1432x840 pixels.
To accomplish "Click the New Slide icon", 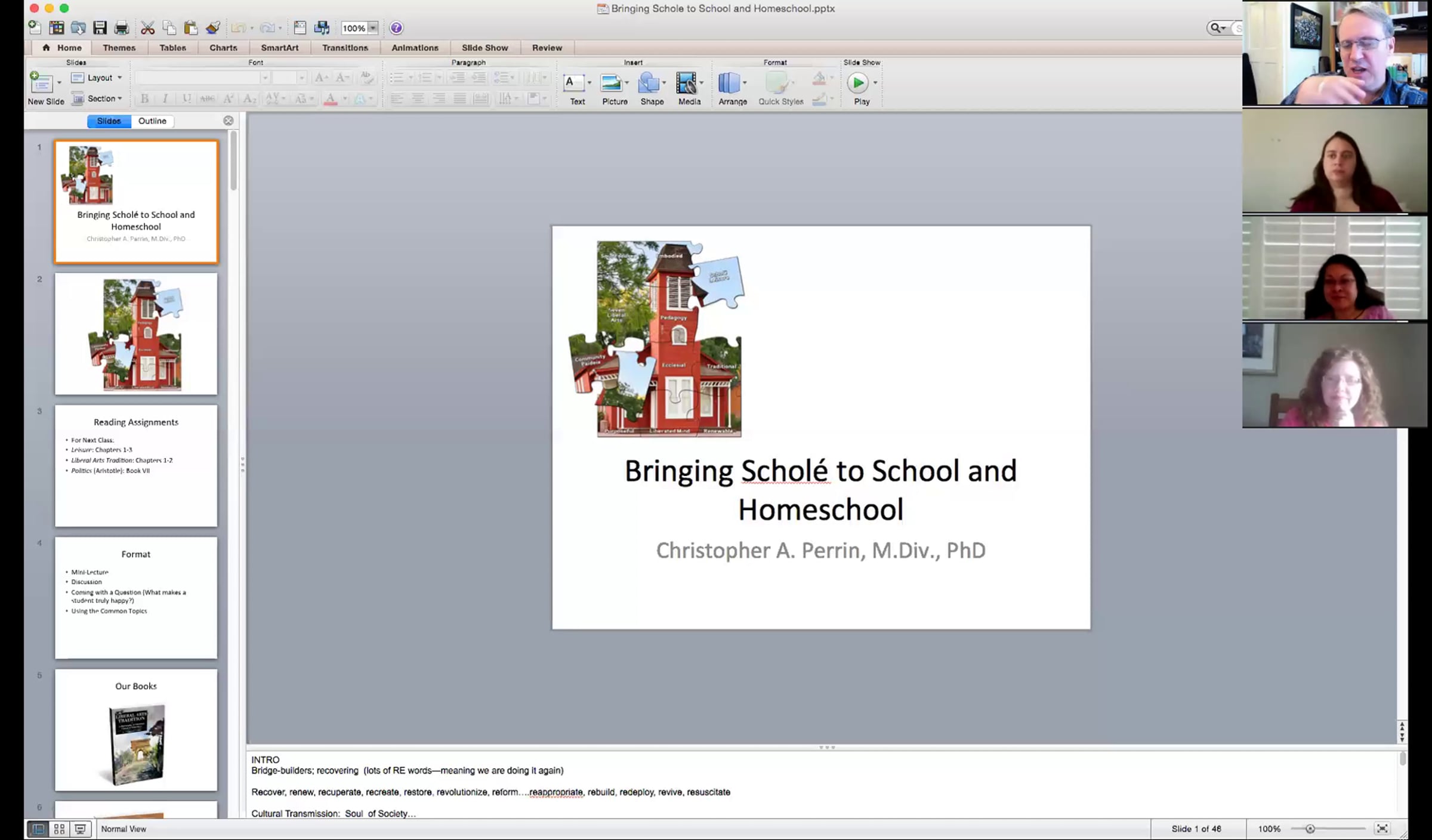I will [41, 82].
